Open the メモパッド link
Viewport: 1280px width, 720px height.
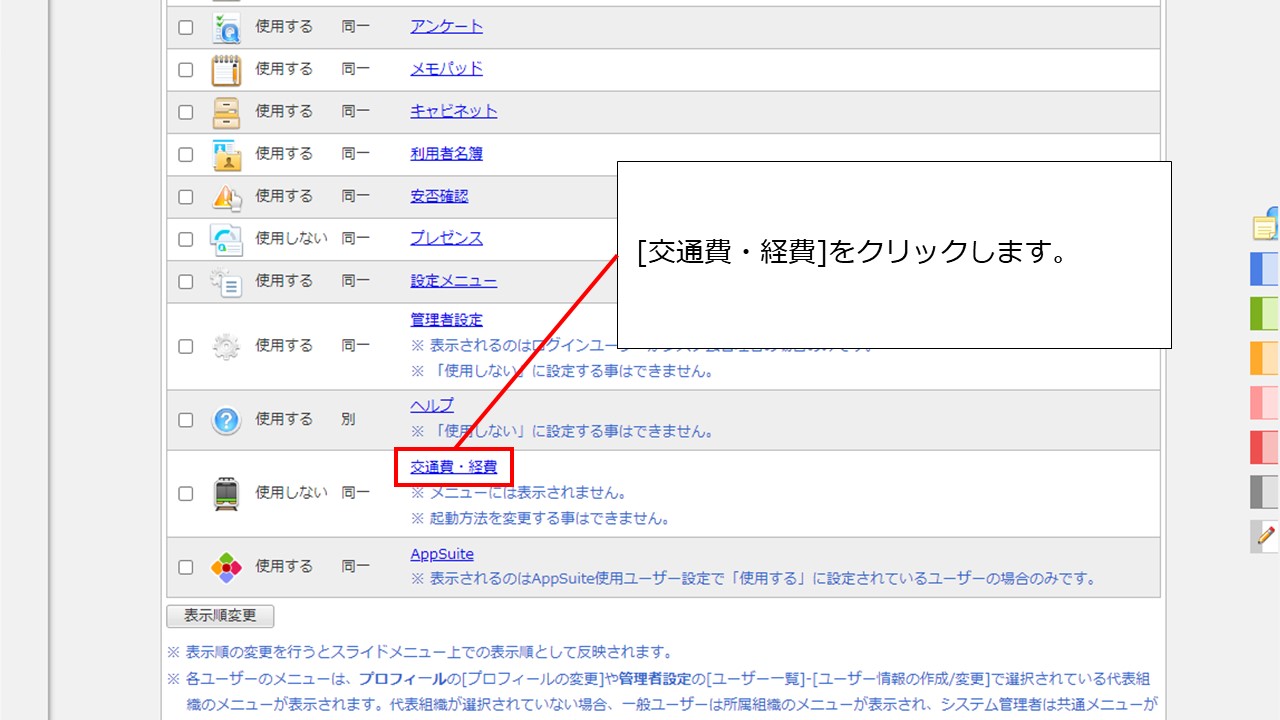tap(446, 68)
